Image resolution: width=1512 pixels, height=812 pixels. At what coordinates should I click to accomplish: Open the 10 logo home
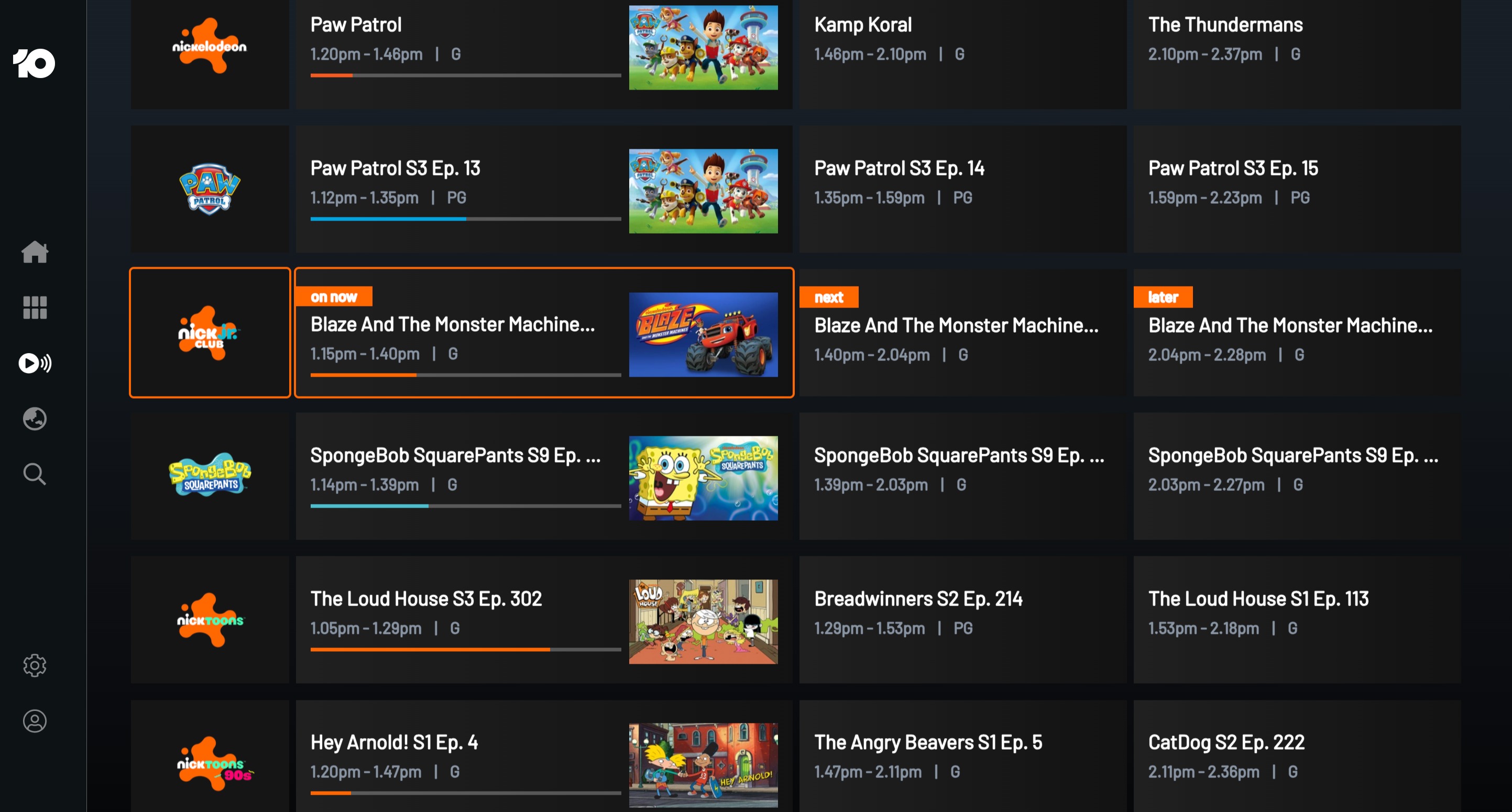coord(34,63)
